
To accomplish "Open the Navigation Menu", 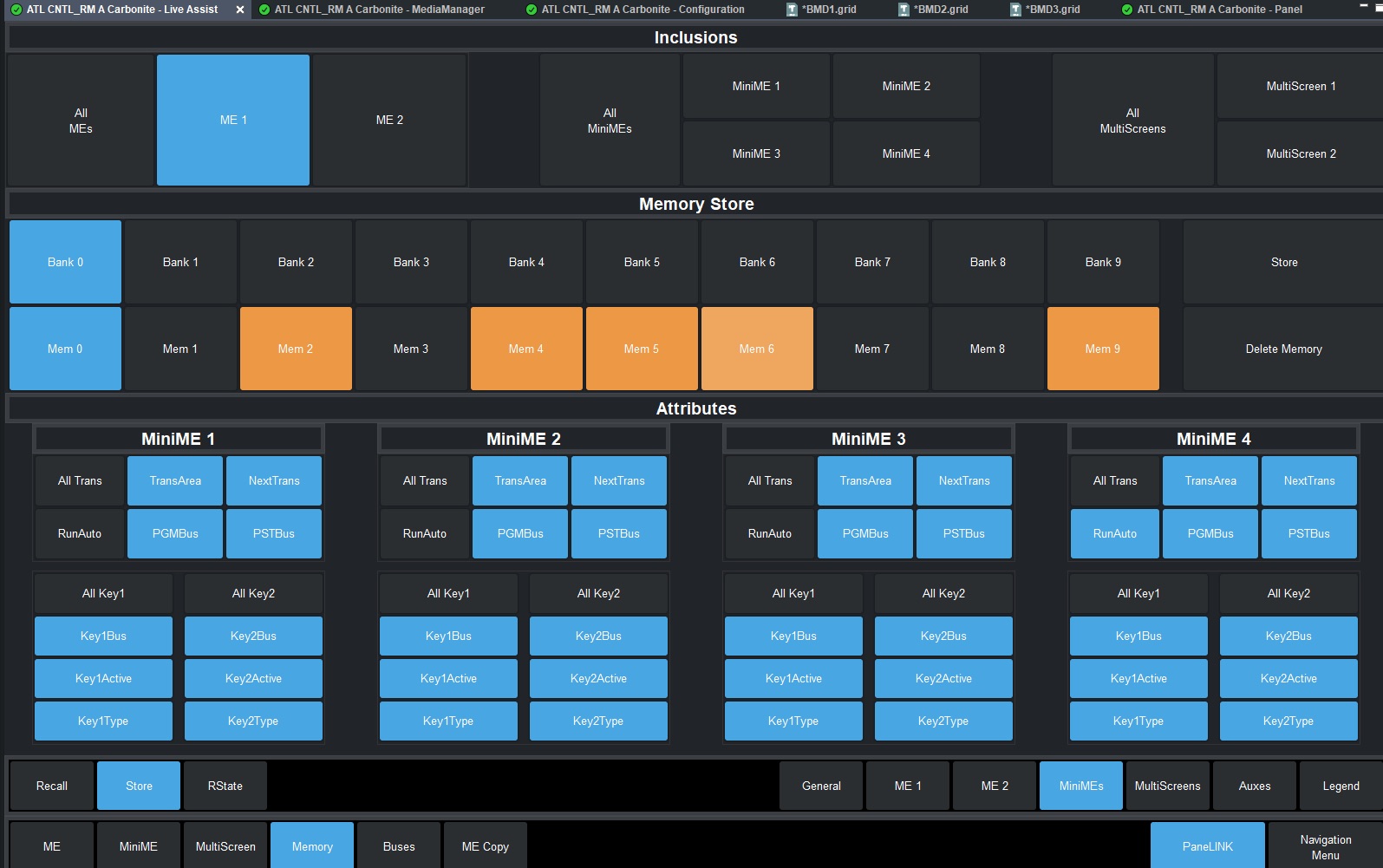I will [1325, 847].
